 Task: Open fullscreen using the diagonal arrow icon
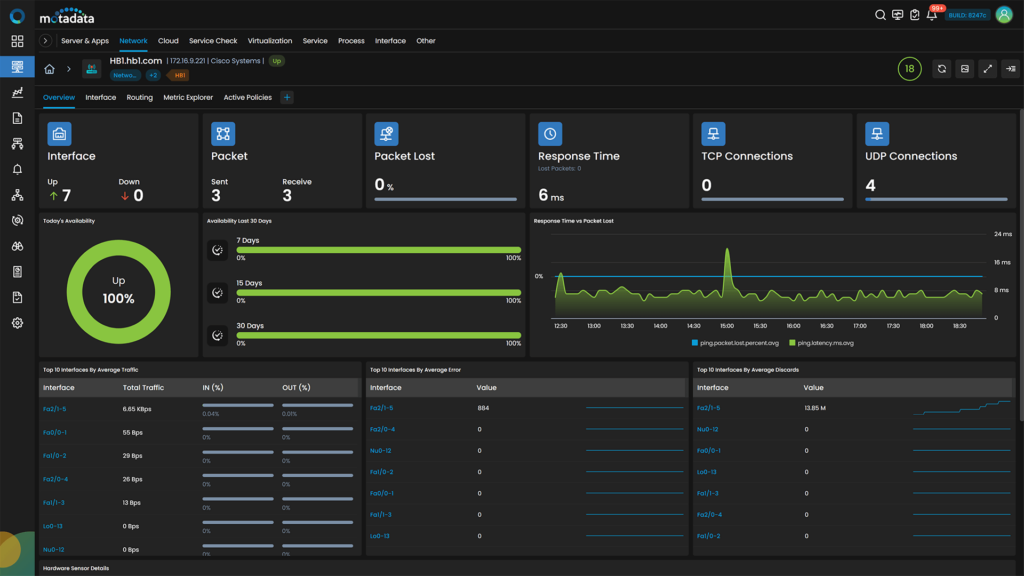point(988,69)
